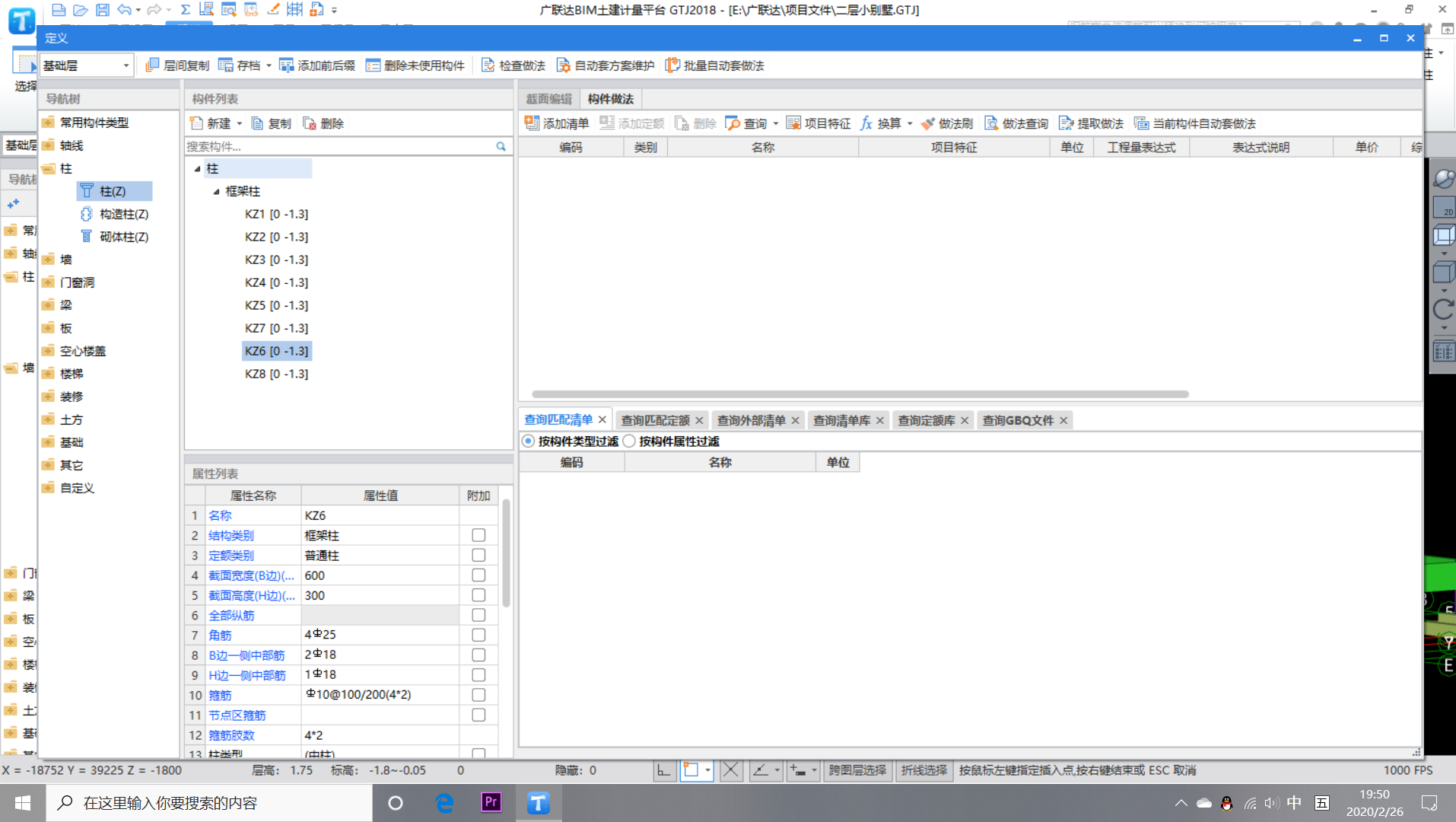Click 新建 component button
Image resolution: width=1456 pixels, height=822 pixels.
tap(211, 123)
